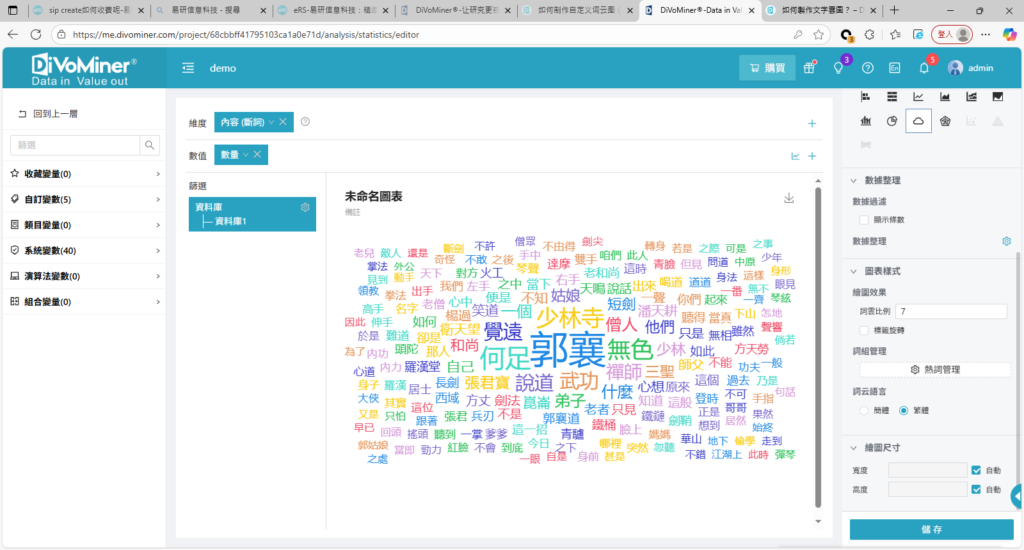Toggle the sidebar menu collapse icon
This screenshot has height=550, width=1024.
tap(188, 68)
